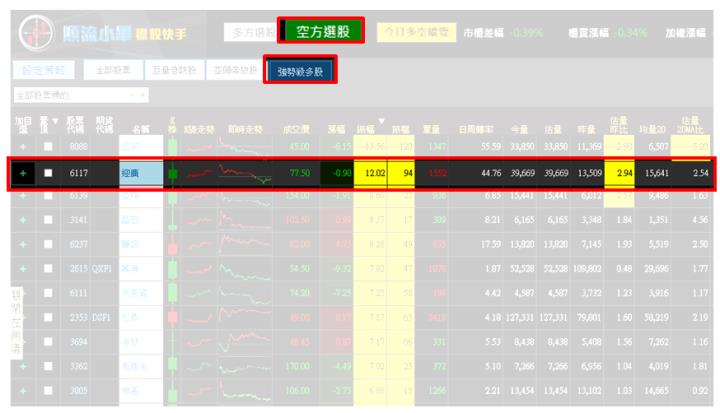
Task: Tick the checkbox for stock 6117
Action: point(48,173)
